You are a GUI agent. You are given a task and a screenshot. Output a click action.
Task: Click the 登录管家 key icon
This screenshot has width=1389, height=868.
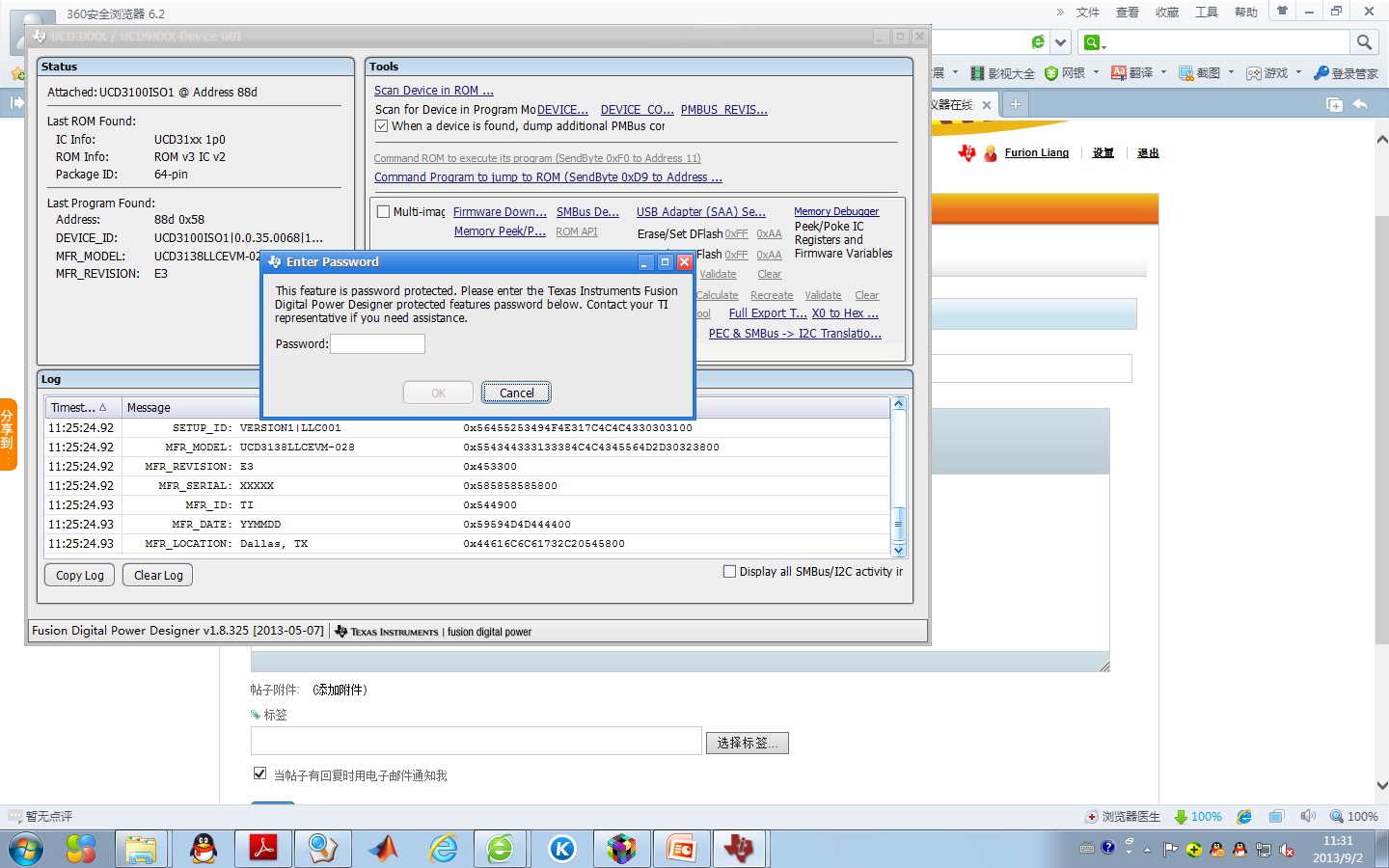click(x=1321, y=73)
